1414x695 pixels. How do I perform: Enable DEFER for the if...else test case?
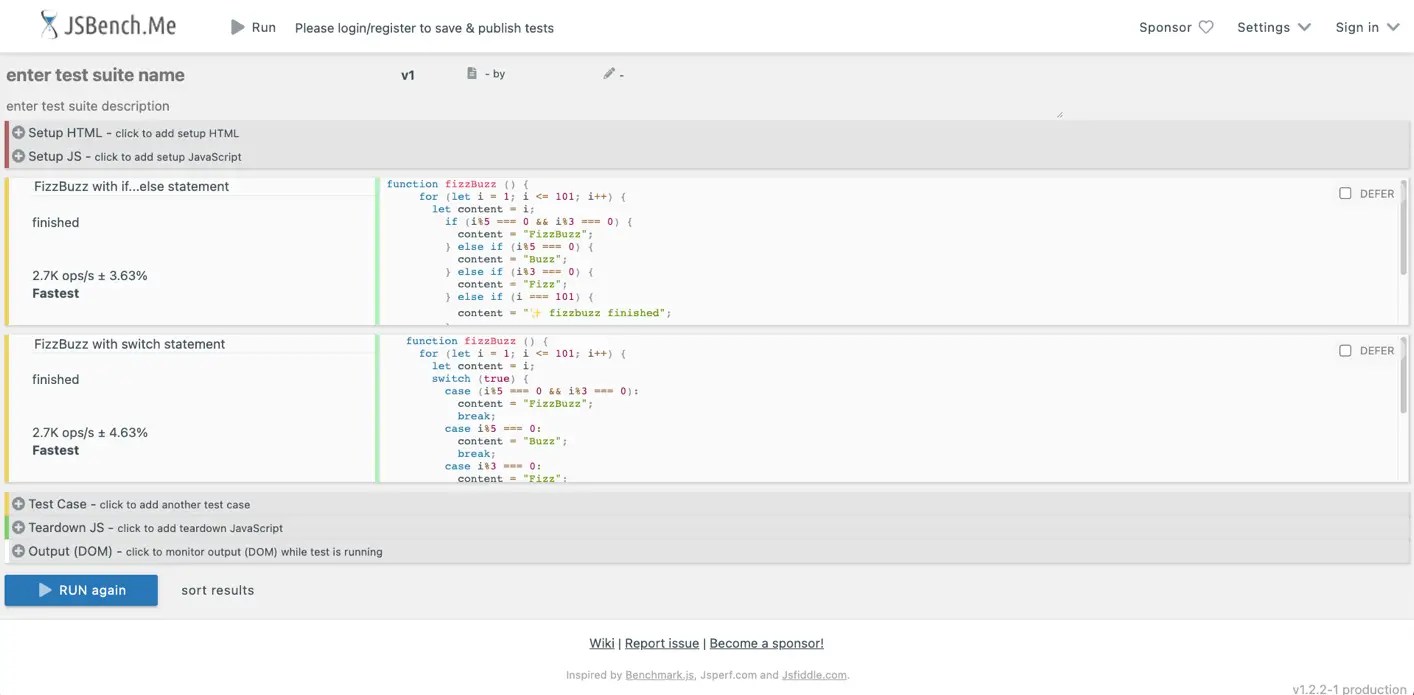click(1345, 193)
